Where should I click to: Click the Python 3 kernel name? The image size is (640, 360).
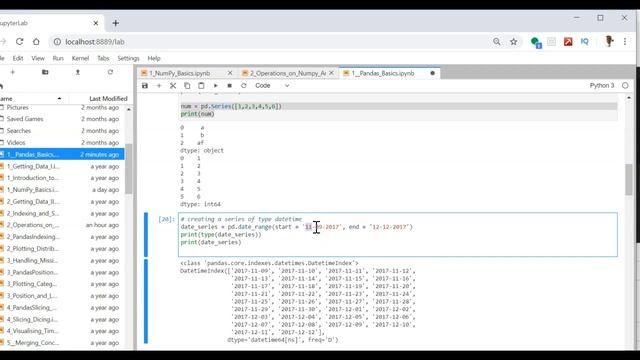[602, 85]
